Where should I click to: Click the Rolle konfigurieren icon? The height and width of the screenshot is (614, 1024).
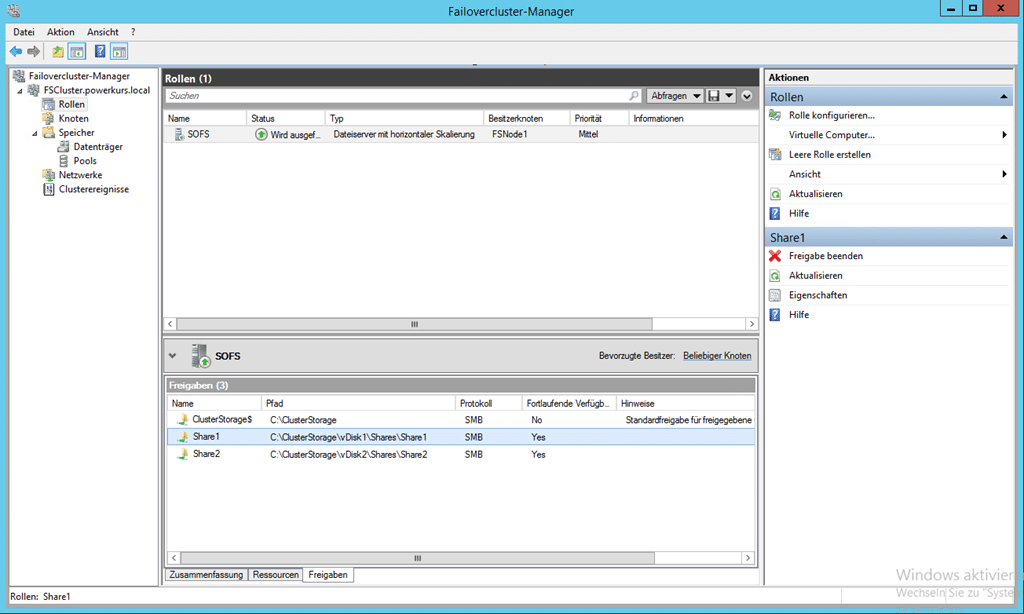click(775, 116)
